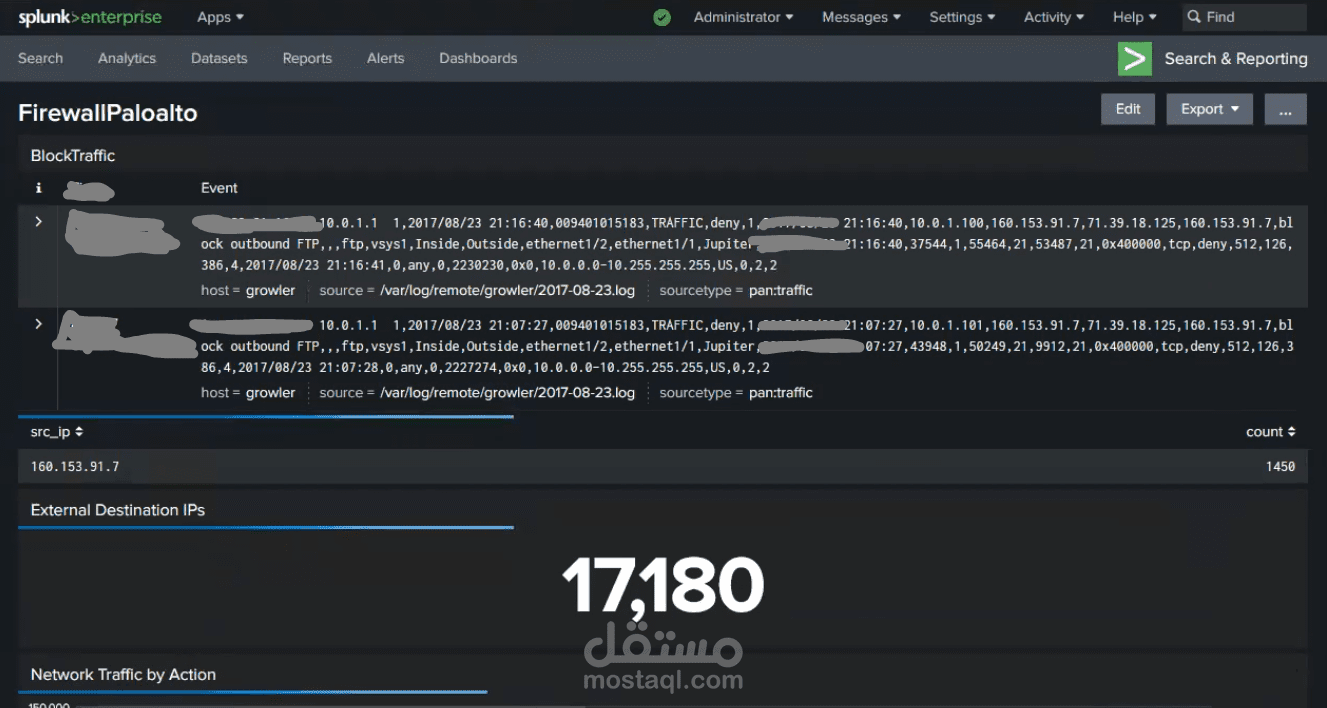Click the Search & Reporting label
The width and height of the screenshot is (1327, 708).
point(1236,59)
